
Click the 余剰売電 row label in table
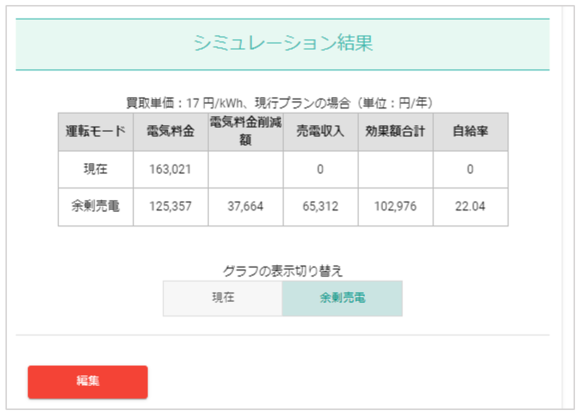pos(96,207)
